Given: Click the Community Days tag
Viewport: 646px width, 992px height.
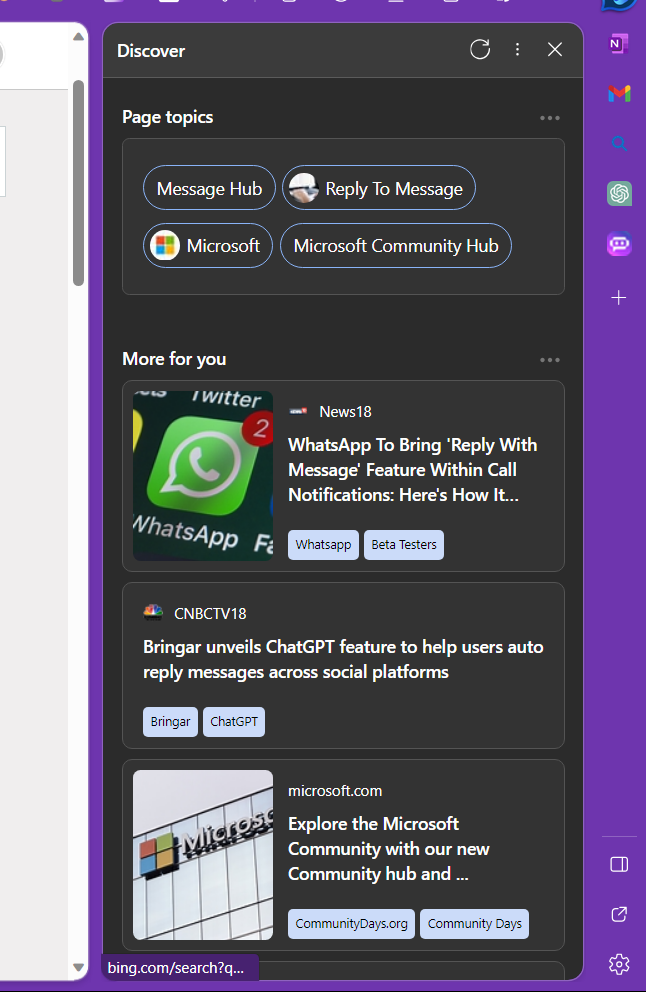Looking at the screenshot, I should point(475,924).
